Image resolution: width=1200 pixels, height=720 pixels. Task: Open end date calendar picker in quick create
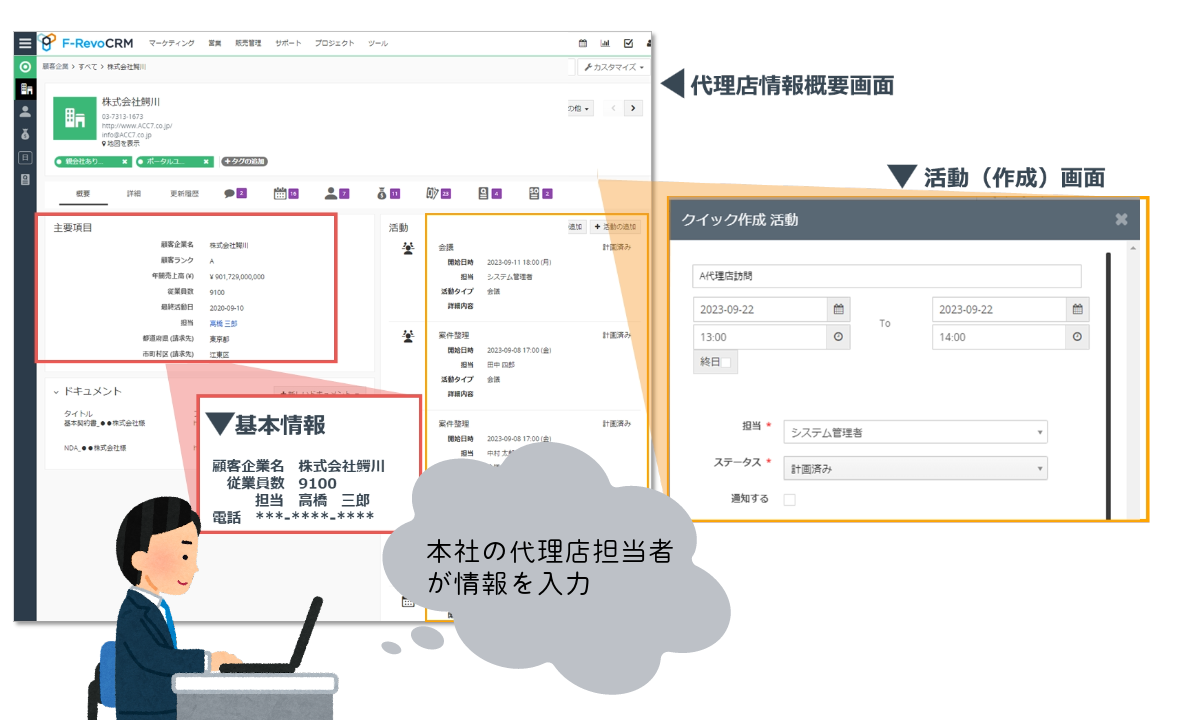(x=1077, y=309)
